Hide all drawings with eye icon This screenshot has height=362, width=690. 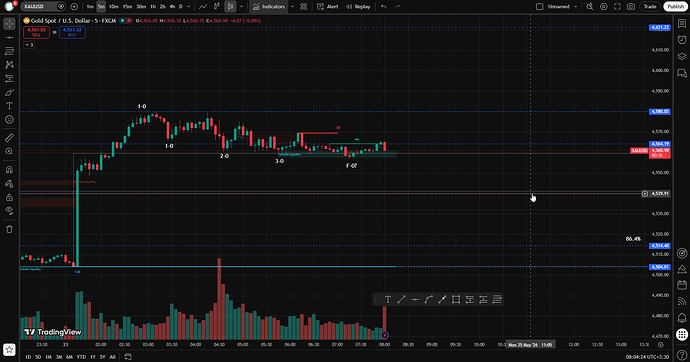tap(9, 211)
